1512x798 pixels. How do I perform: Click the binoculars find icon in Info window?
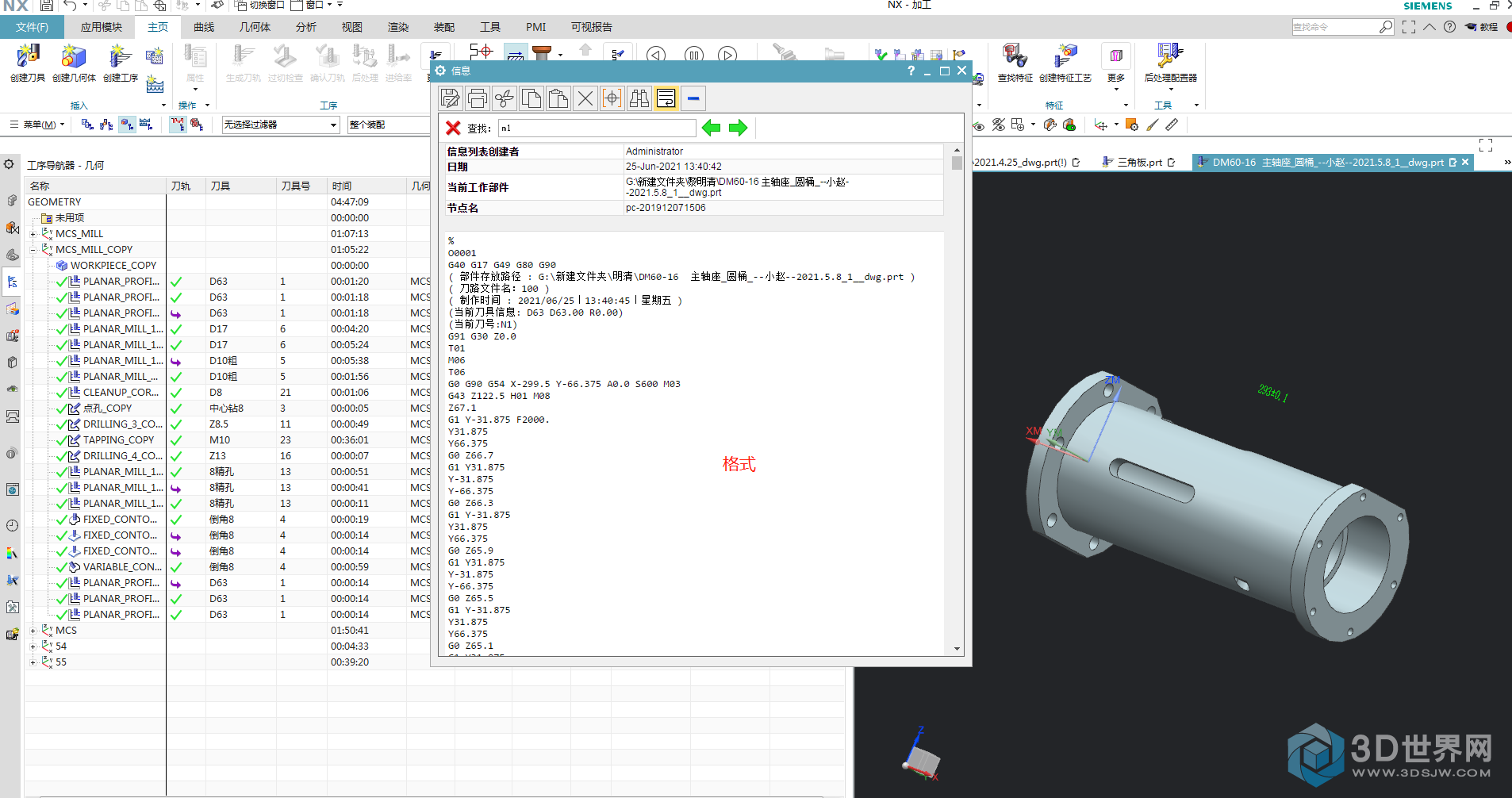(x=639, y=98)
